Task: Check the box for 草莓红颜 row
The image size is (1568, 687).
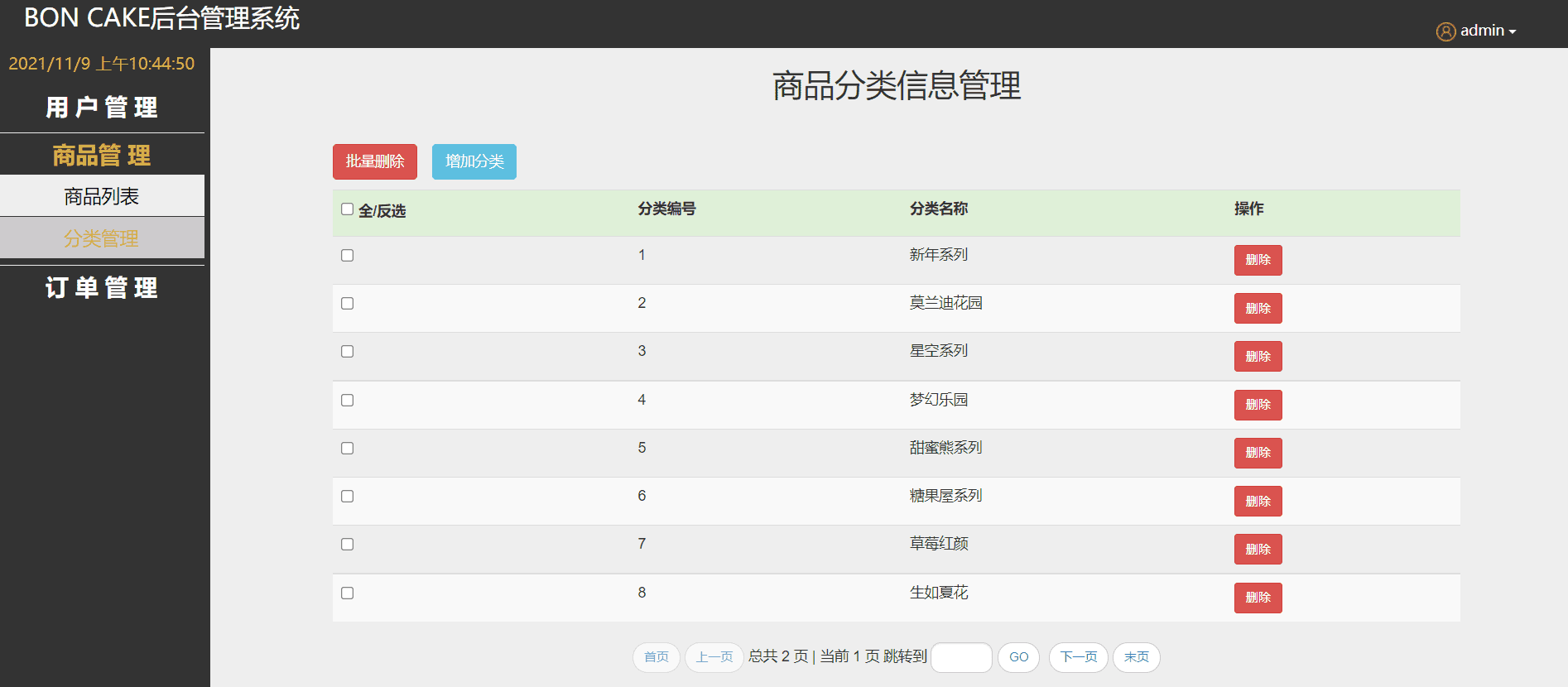Action: pyautogui.click(x=347, y=545)
